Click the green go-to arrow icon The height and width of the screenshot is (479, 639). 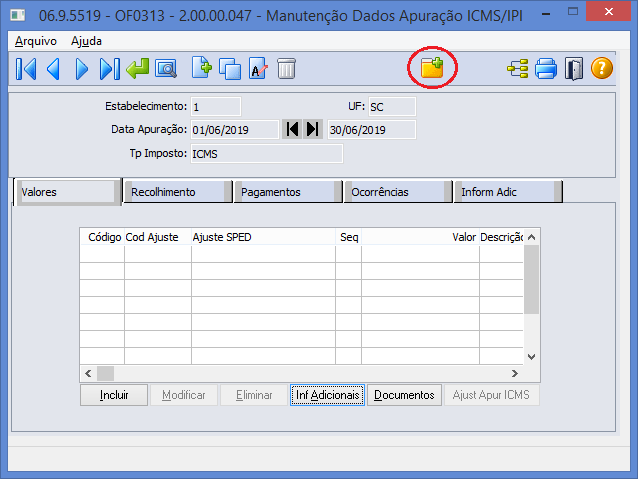tap(138, 68)
